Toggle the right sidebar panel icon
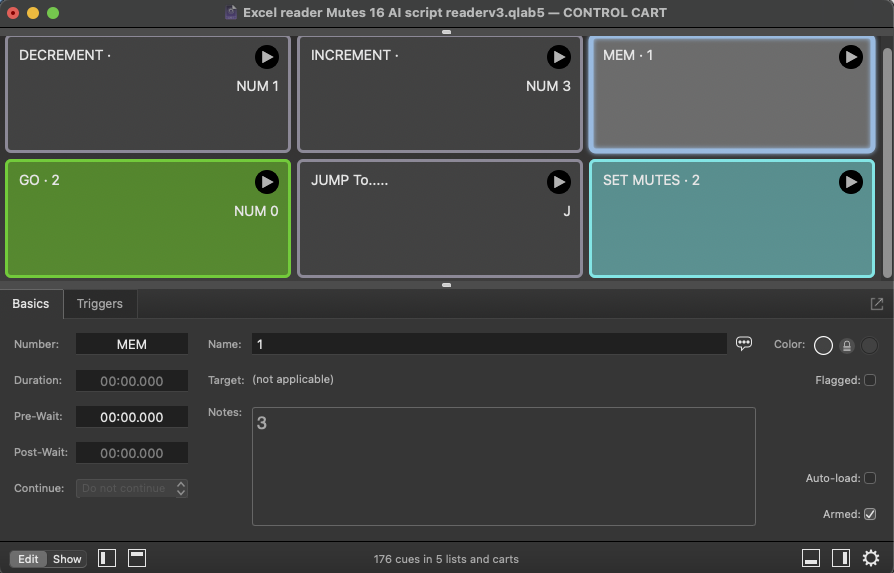This screenshot has width=894, height=573. click(x=841, y=558)
